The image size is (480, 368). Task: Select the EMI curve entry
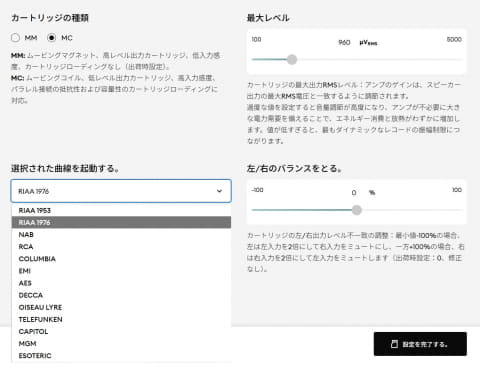(x=121, y=271)
